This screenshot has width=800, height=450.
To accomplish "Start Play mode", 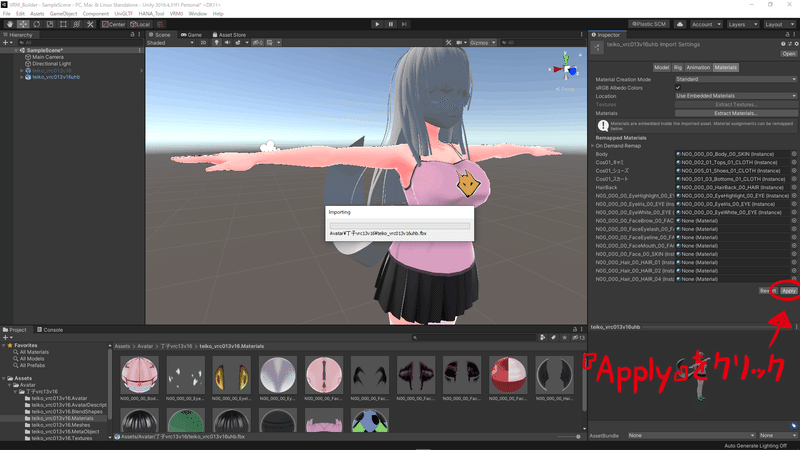I will point(377,24).
